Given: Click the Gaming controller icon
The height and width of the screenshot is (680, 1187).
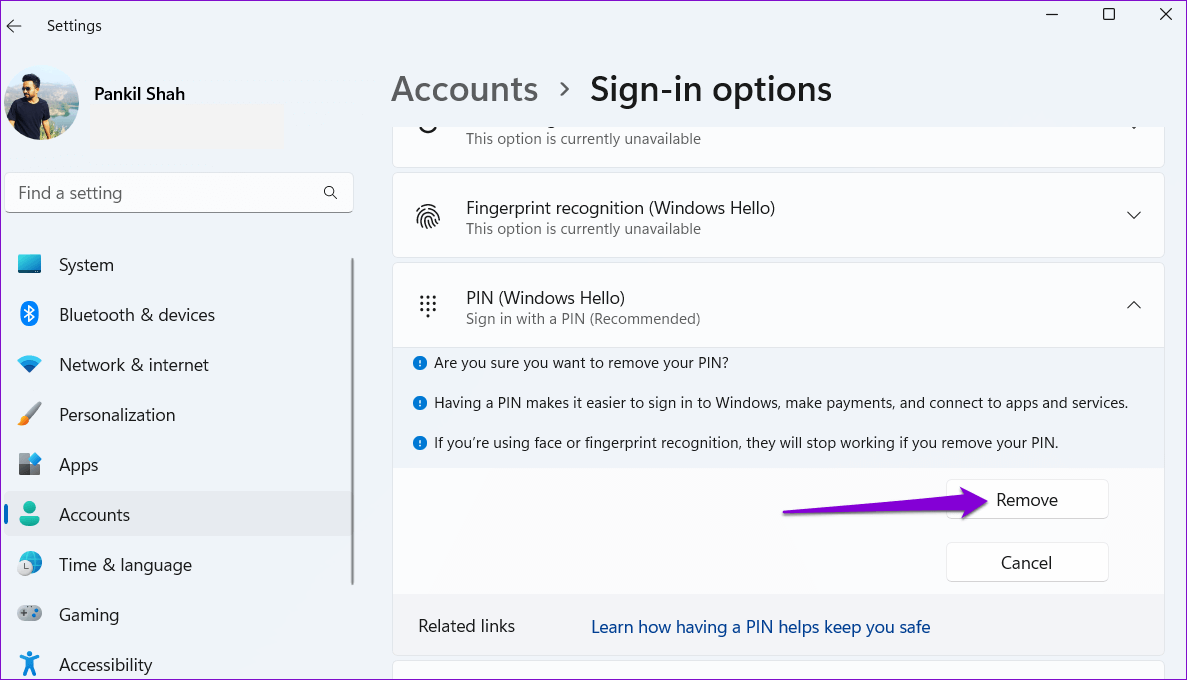Looking at the screenshot, I should point(30,613).
